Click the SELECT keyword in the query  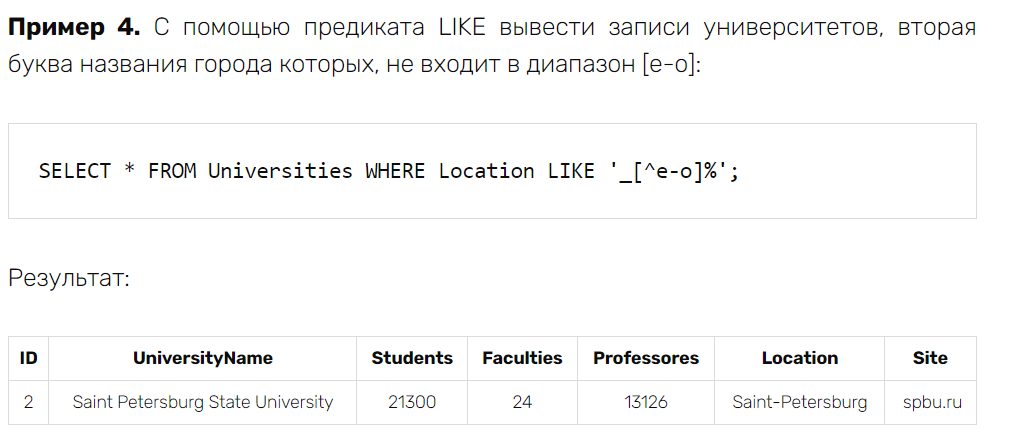[75, 171]
